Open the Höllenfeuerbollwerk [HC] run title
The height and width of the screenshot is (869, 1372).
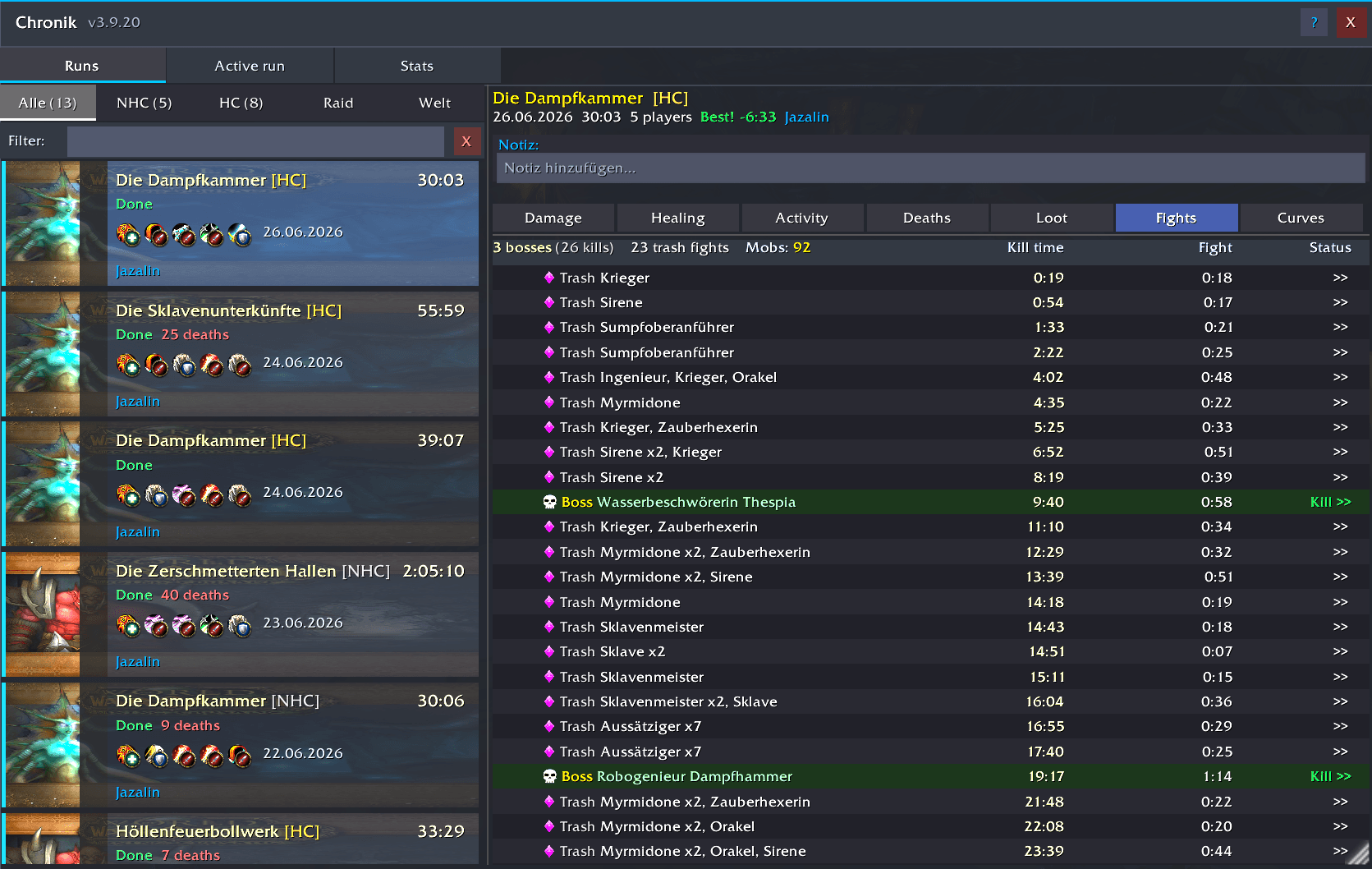pyautogui.click(x=218, y=831)
